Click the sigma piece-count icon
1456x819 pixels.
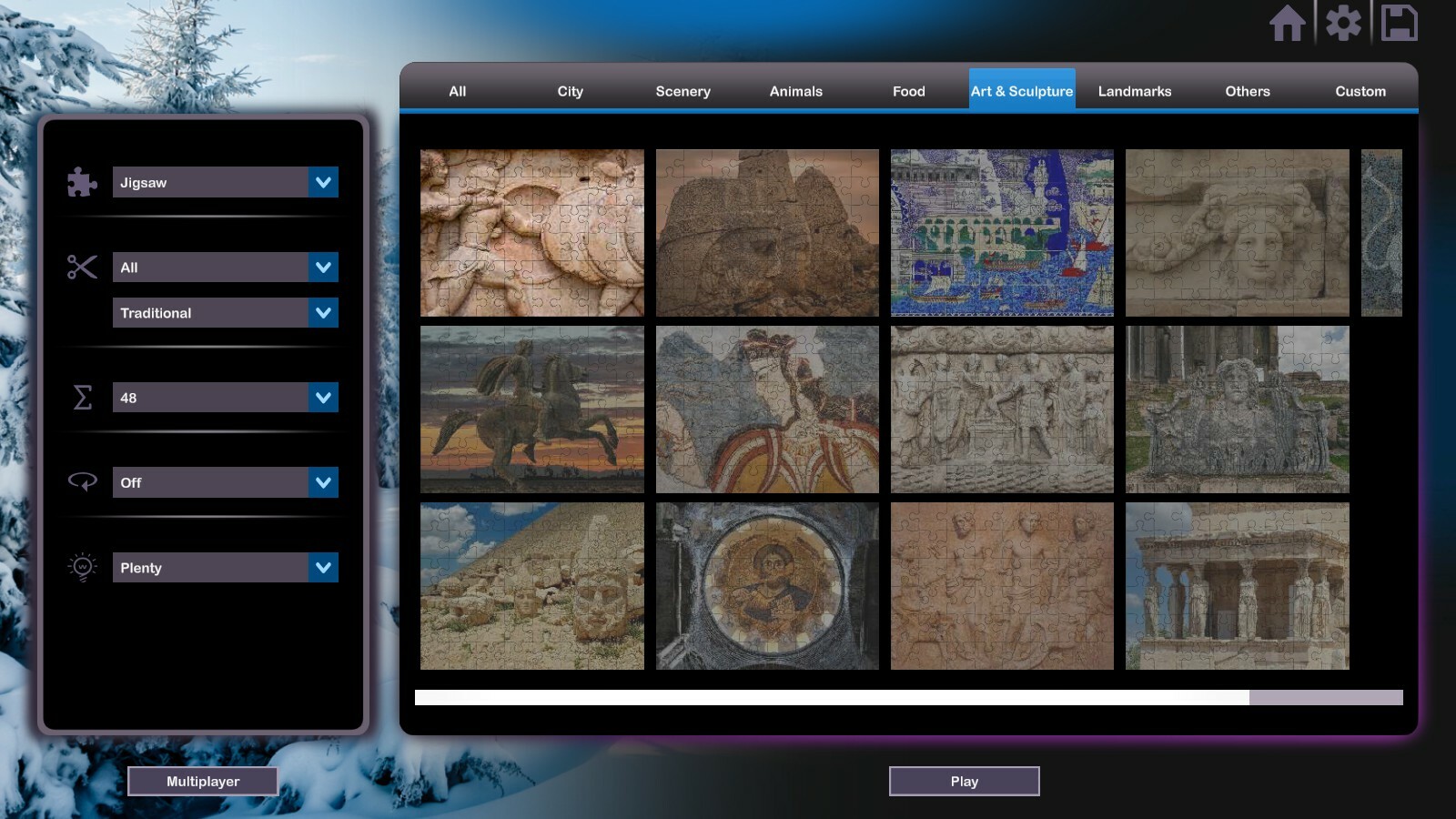[x=82, y=397]
